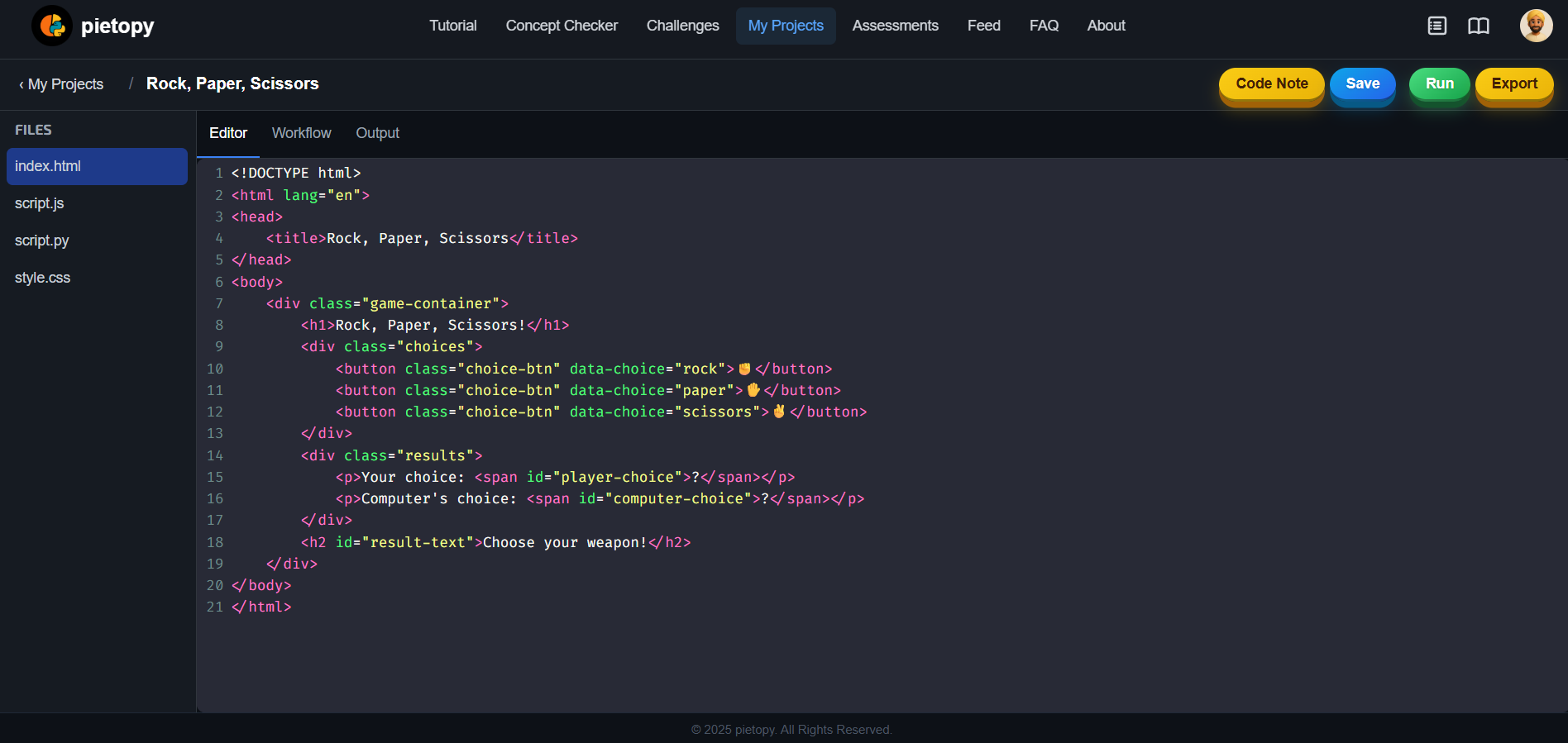Switch to the Workflow tab

tap(301, 133)
